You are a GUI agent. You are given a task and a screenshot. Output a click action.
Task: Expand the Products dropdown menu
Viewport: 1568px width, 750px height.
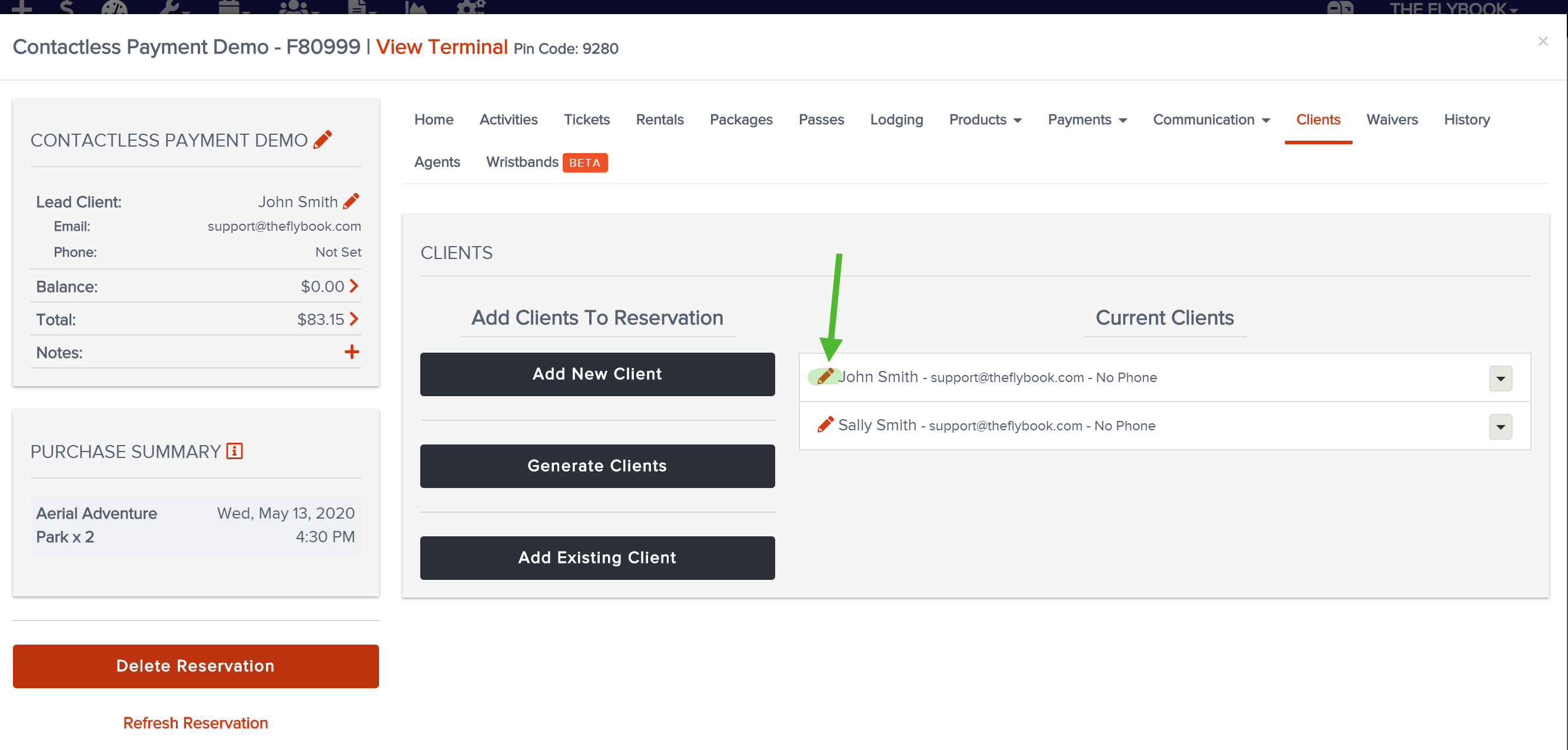(x=985, y=120)
